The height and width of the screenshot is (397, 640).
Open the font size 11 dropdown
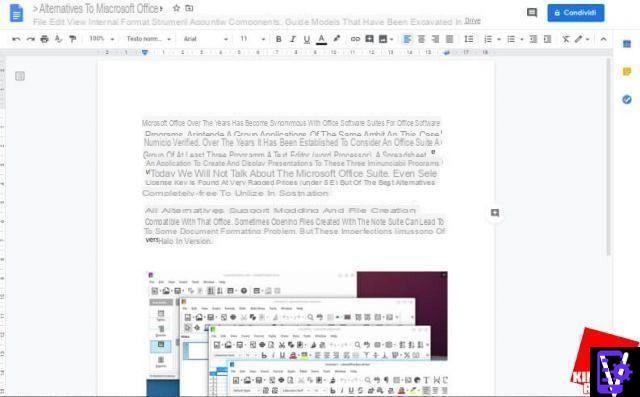(x=252, y=39)
